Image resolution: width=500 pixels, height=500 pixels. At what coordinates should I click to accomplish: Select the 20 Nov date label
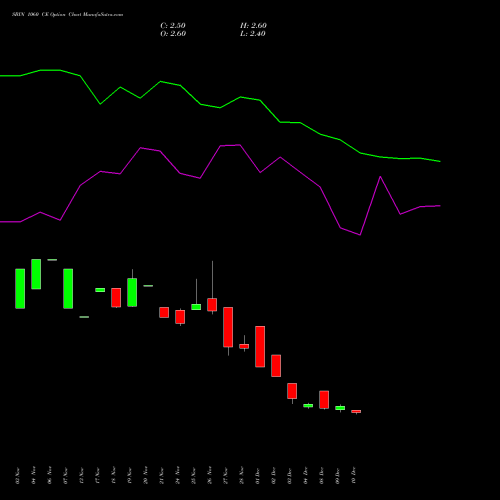pyautogui.click(x=146, y=475)
